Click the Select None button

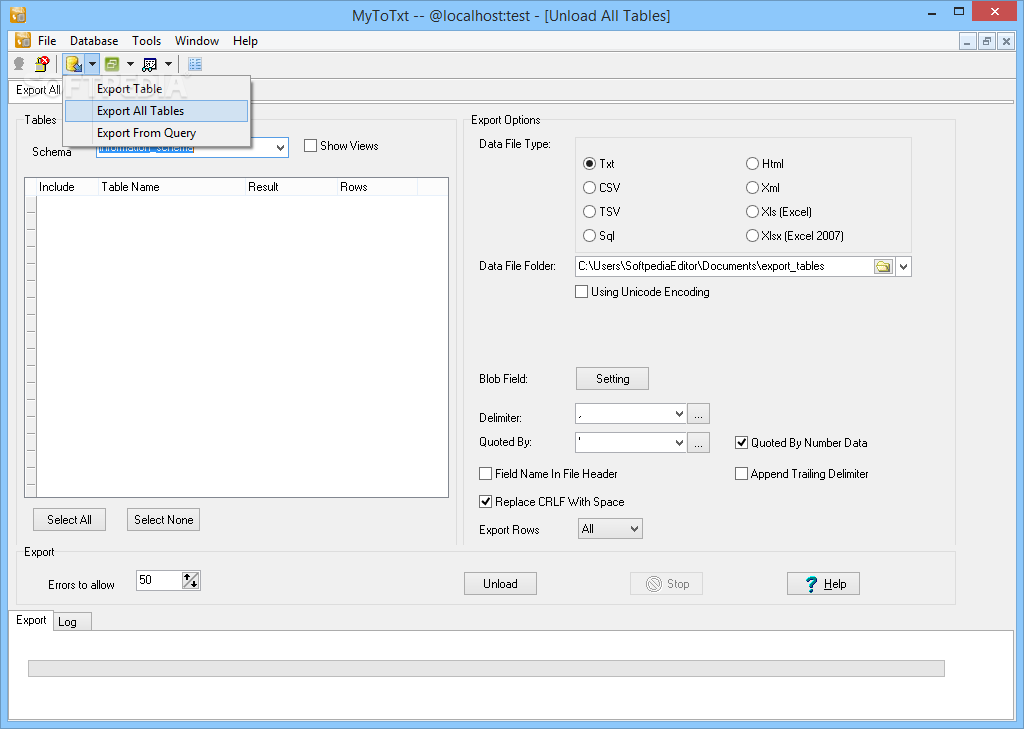click(163, 520)
